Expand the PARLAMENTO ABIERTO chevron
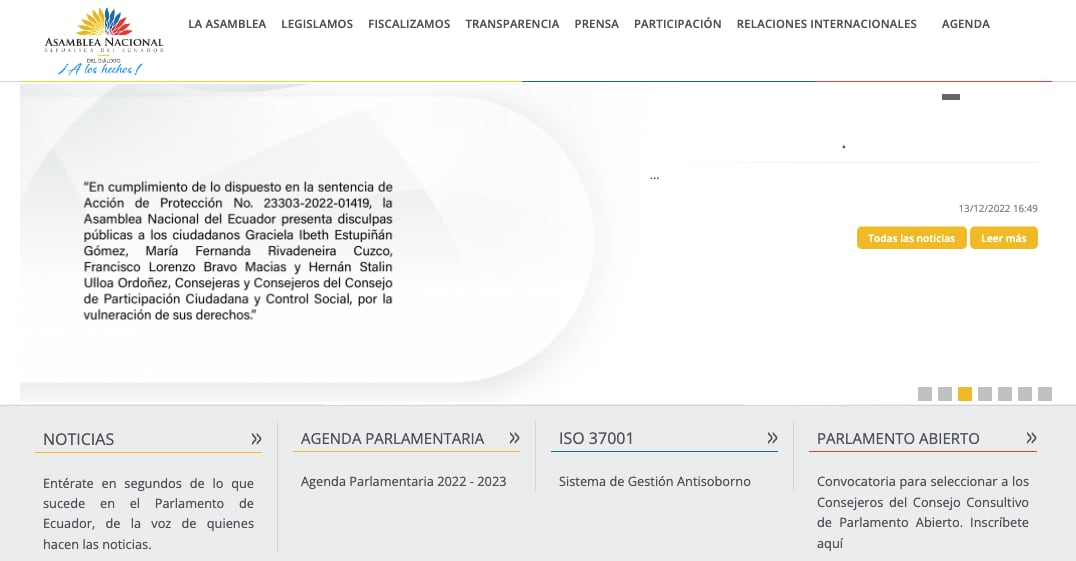Screen dimensions: 1076x561 tap(1031, 438)
